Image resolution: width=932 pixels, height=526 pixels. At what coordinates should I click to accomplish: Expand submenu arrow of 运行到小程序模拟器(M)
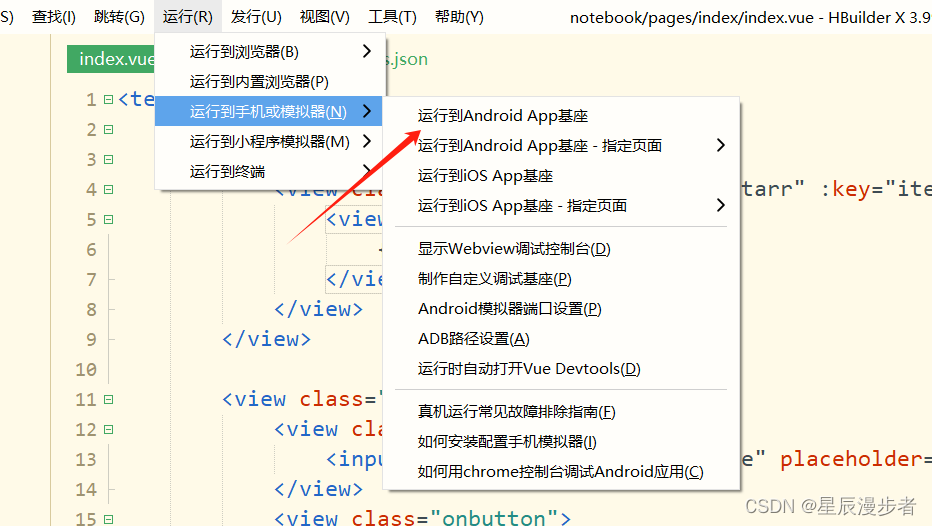tap(367, 141)
